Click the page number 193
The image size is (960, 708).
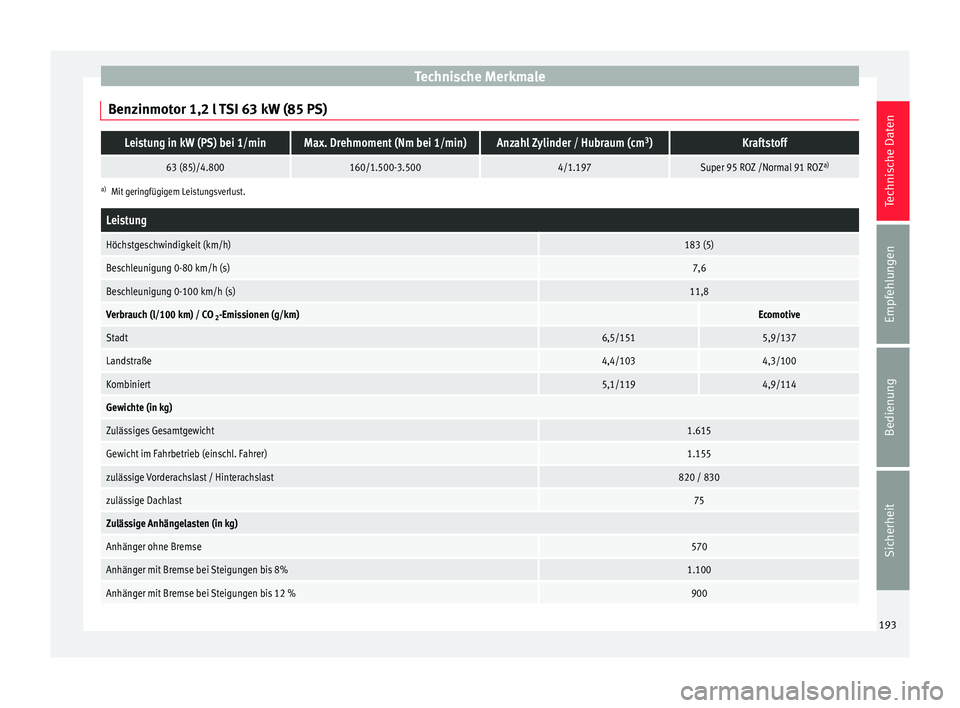click(887, 625)
